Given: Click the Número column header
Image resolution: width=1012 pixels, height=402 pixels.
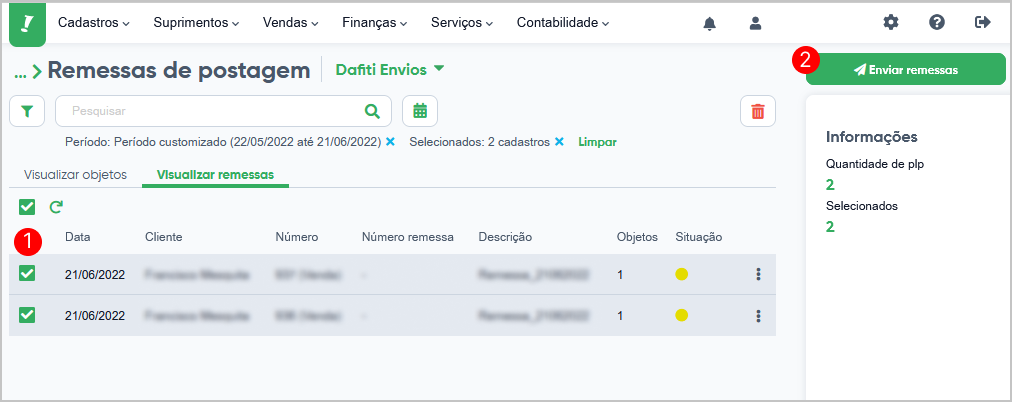Looking at the screenshot, I should pos(297,237).
